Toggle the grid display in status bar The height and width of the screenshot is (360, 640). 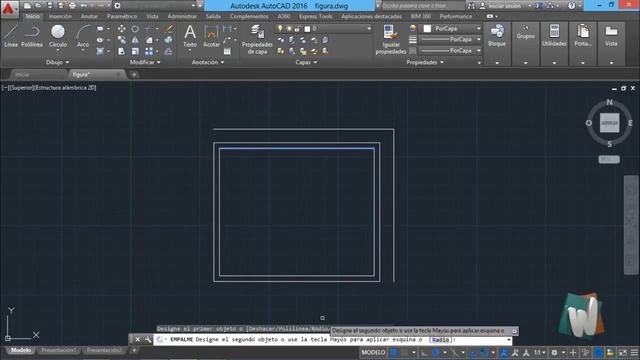point(394,352)
